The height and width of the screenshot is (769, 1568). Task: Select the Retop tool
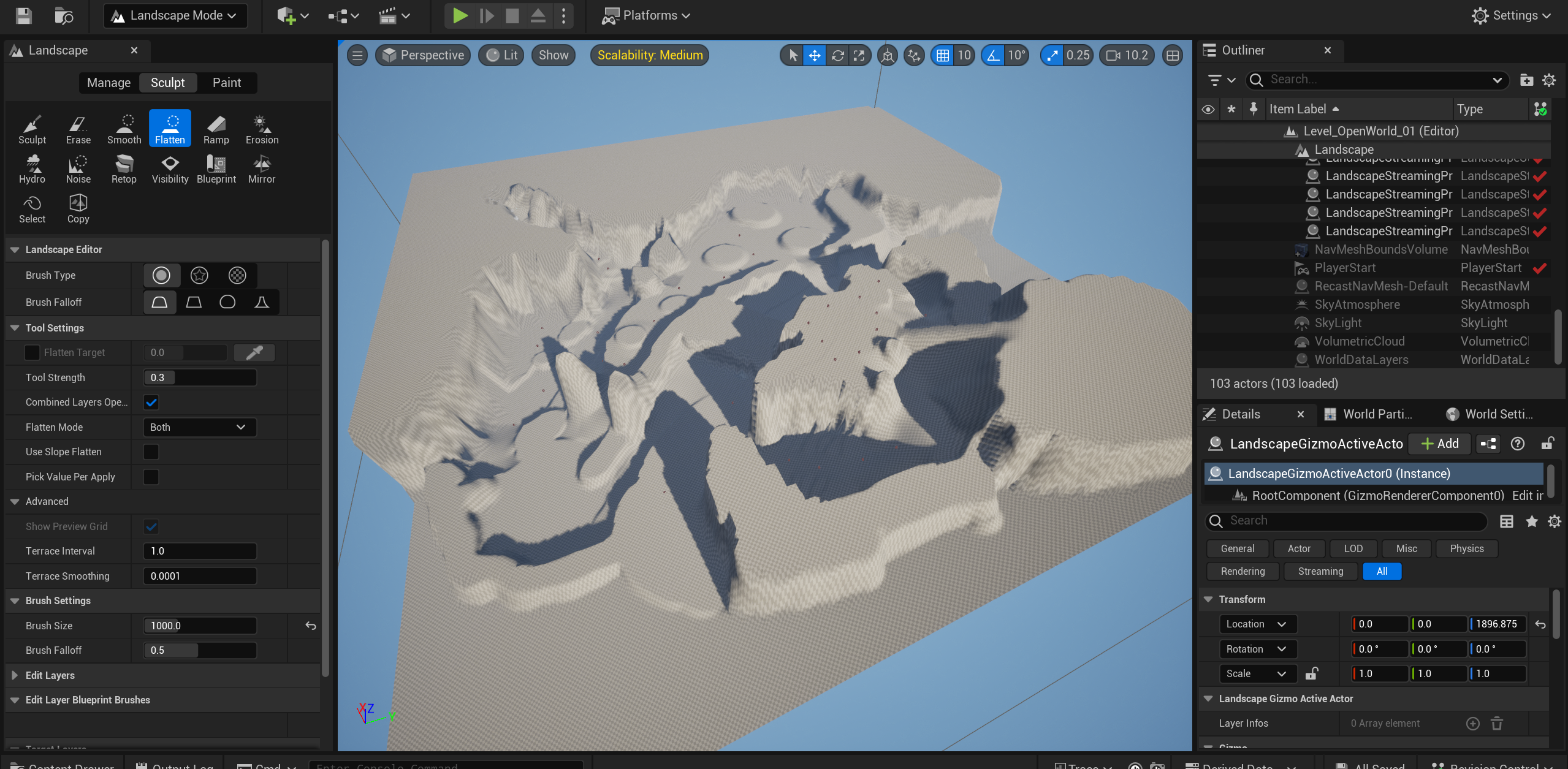pos(124,169)
